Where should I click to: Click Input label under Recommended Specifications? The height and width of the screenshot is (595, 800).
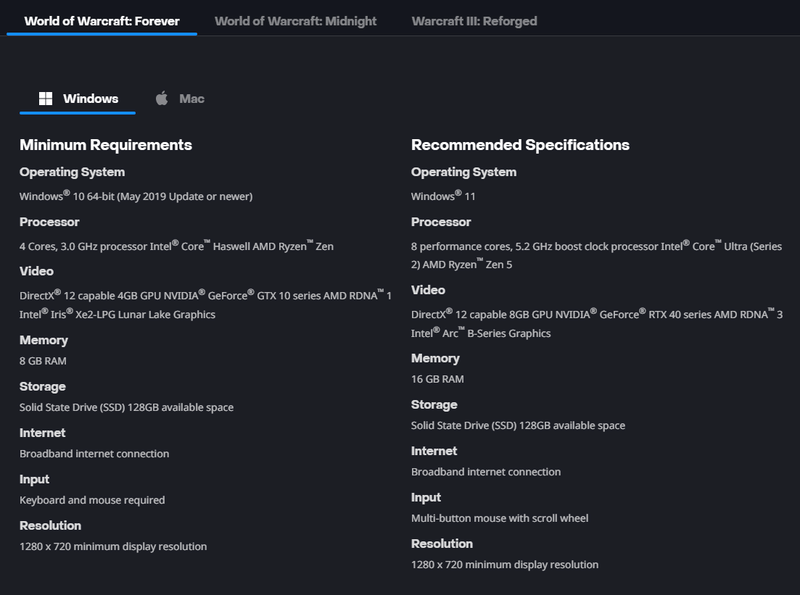(426, 498)
